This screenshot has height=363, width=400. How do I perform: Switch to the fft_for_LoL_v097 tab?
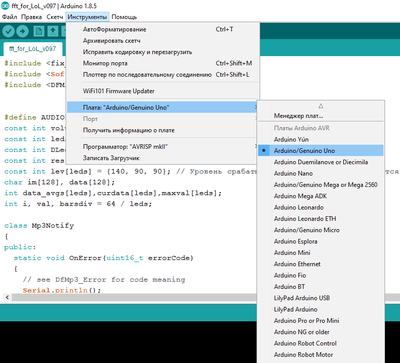32,49
